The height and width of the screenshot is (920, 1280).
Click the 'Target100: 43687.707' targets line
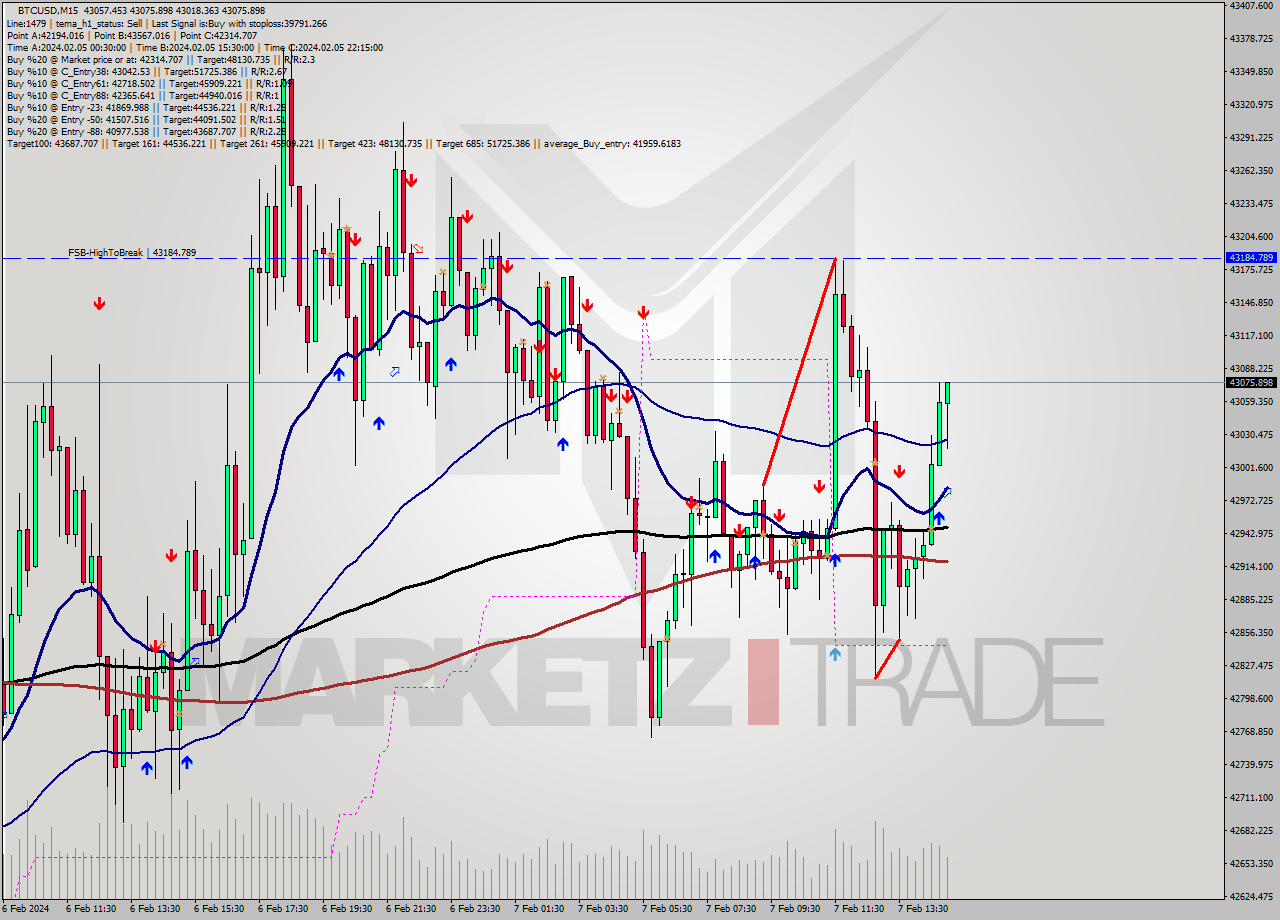[343, 143]
